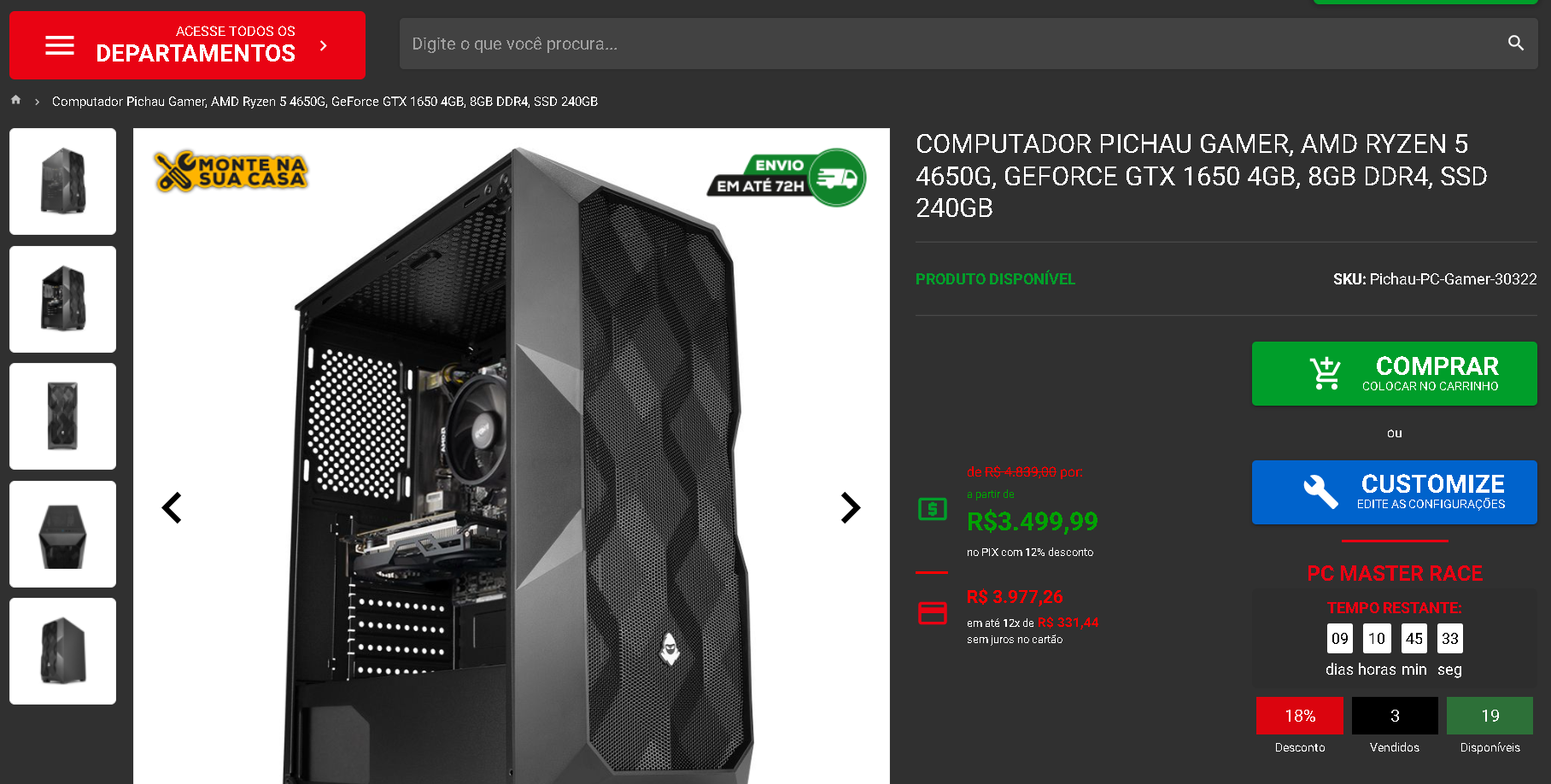Open the hamburger departments menu icon
The width and height of the screenshot is (1551, 784).
60,45
